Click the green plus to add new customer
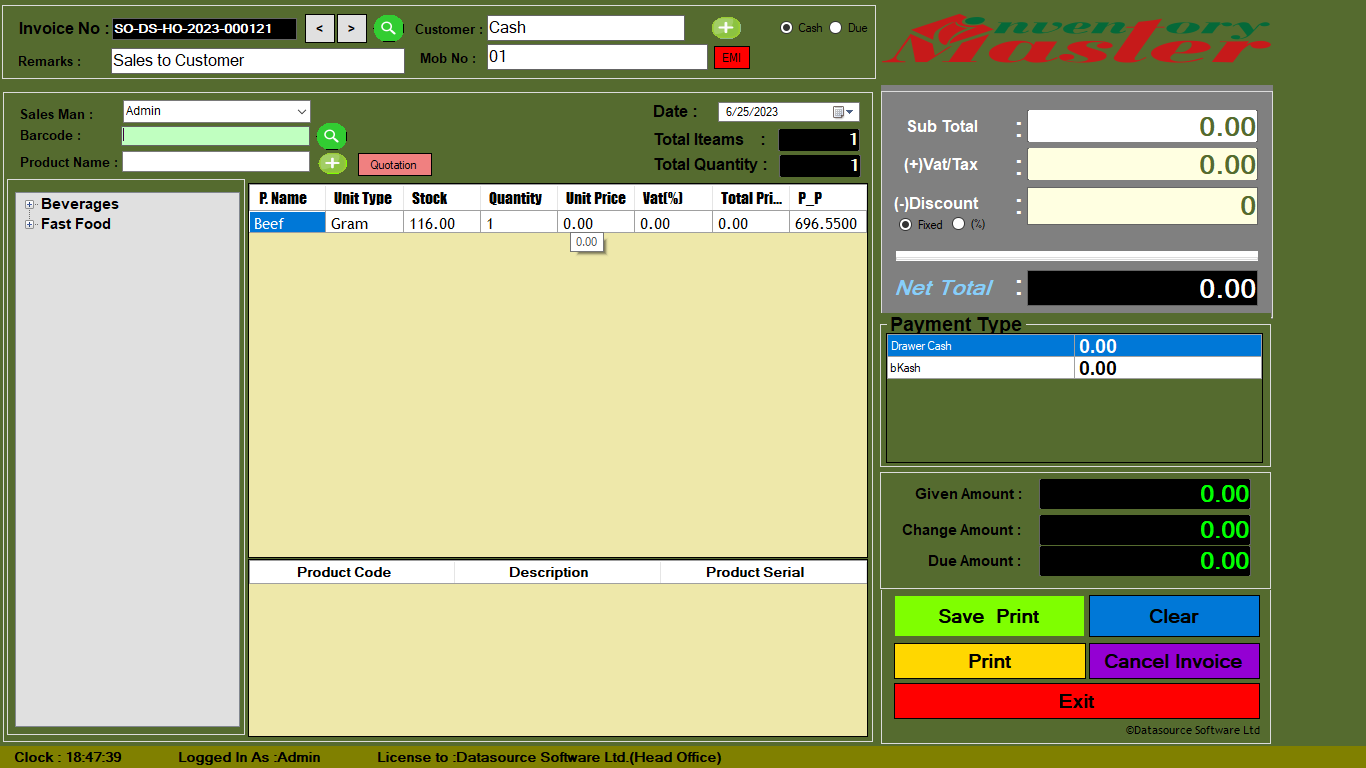 point(725,27)
